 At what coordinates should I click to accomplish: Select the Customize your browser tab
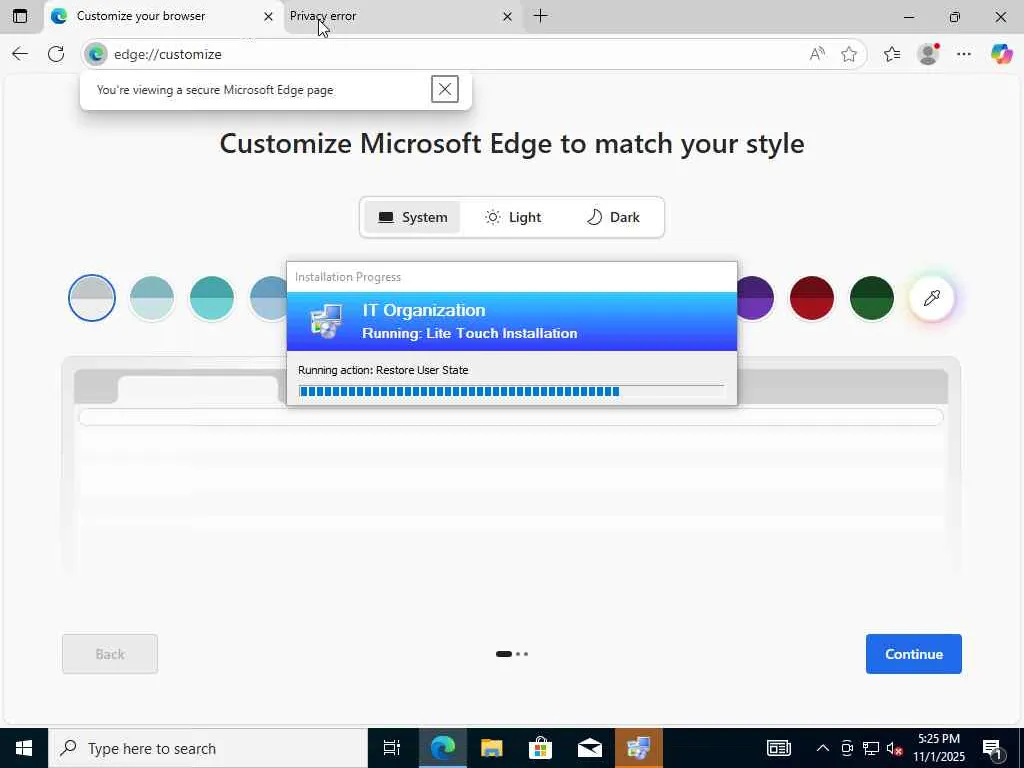click(x=164, y=16)
